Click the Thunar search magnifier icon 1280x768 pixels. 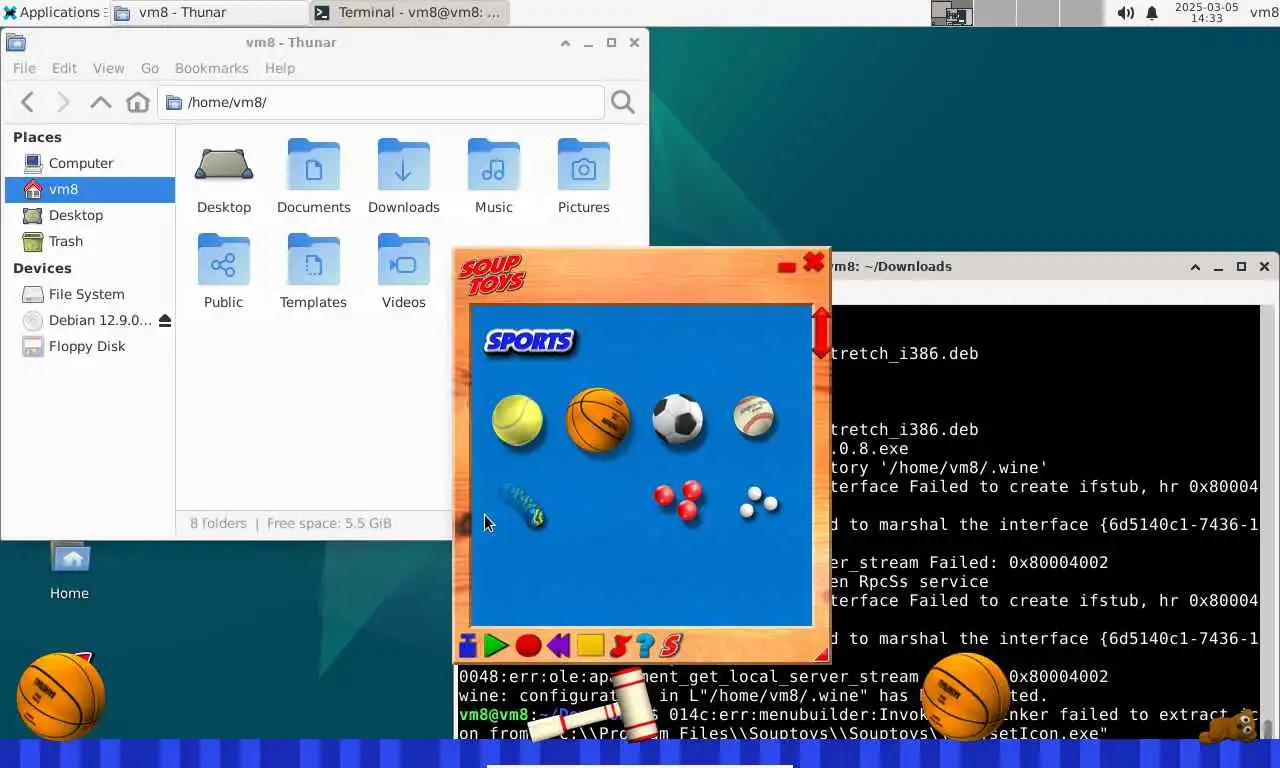point(623,102)
